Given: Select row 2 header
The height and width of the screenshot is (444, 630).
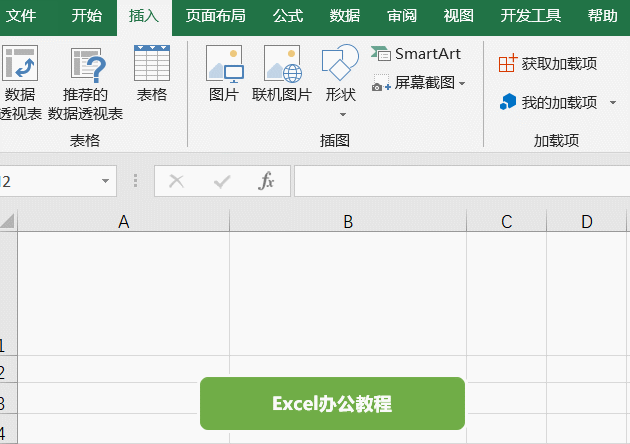Looking at the screenshot, I should pos(8,369).
